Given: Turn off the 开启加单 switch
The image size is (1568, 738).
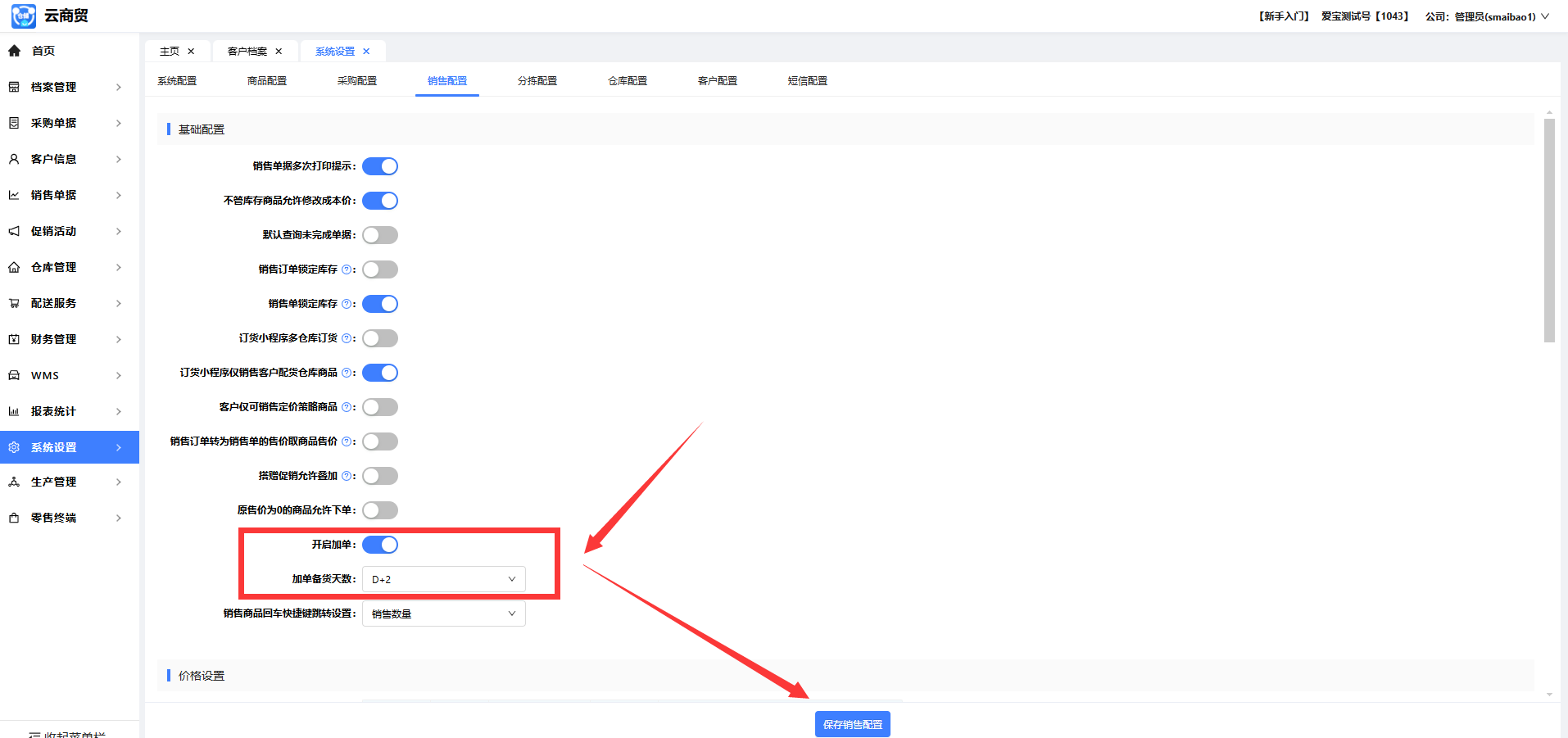Looking at the screenshot, I should pos(380,545).
